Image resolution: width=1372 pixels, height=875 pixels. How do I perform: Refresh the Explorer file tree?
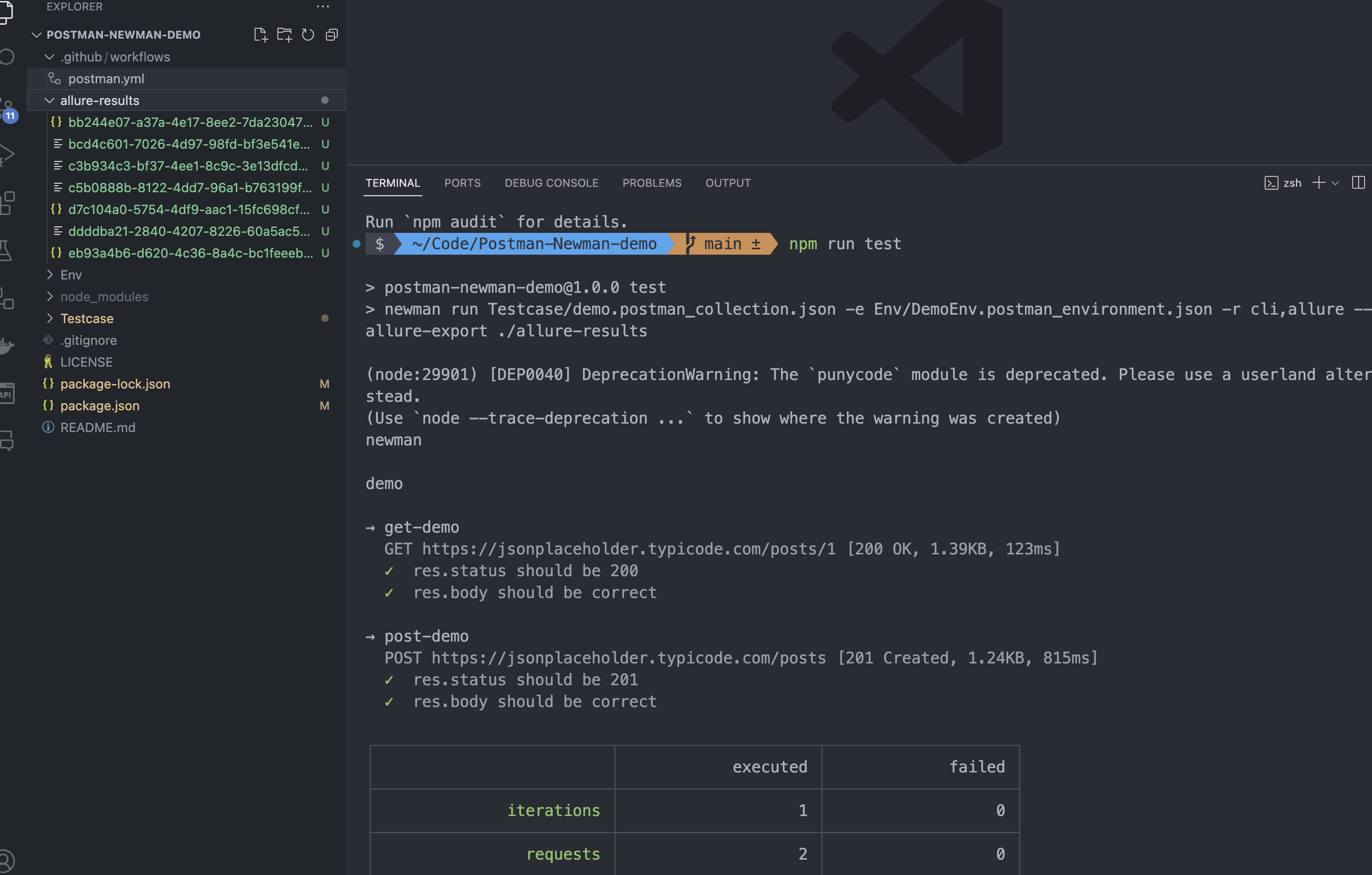pos(308,35)
